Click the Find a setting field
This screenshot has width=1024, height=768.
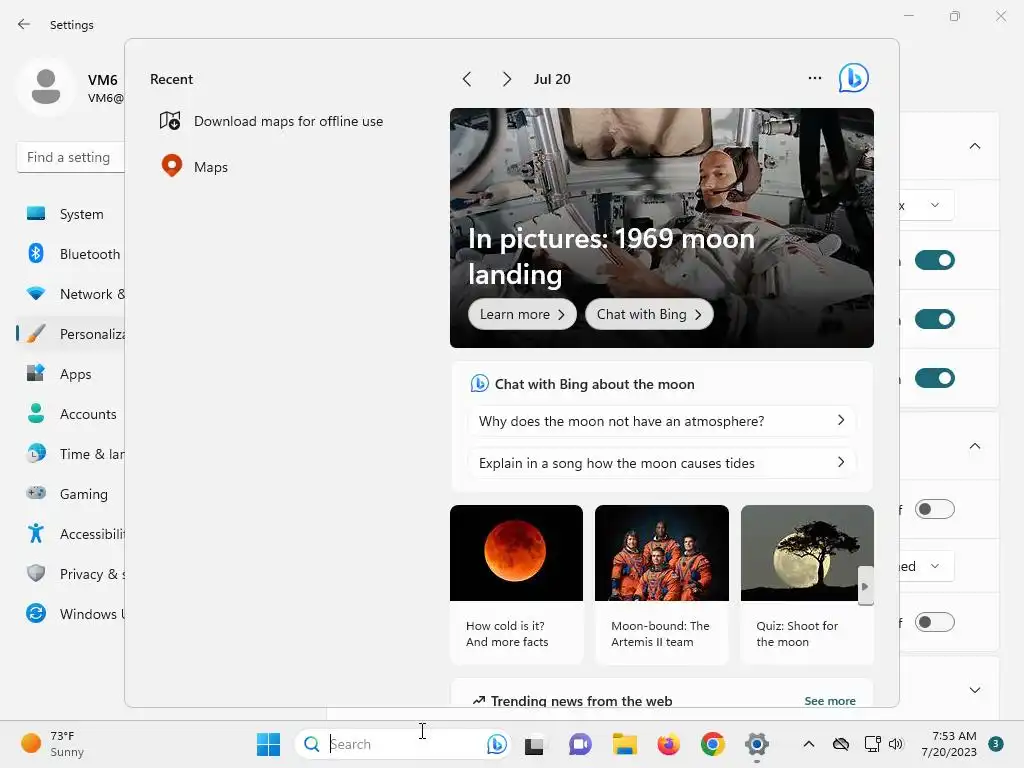pos(71,157)
